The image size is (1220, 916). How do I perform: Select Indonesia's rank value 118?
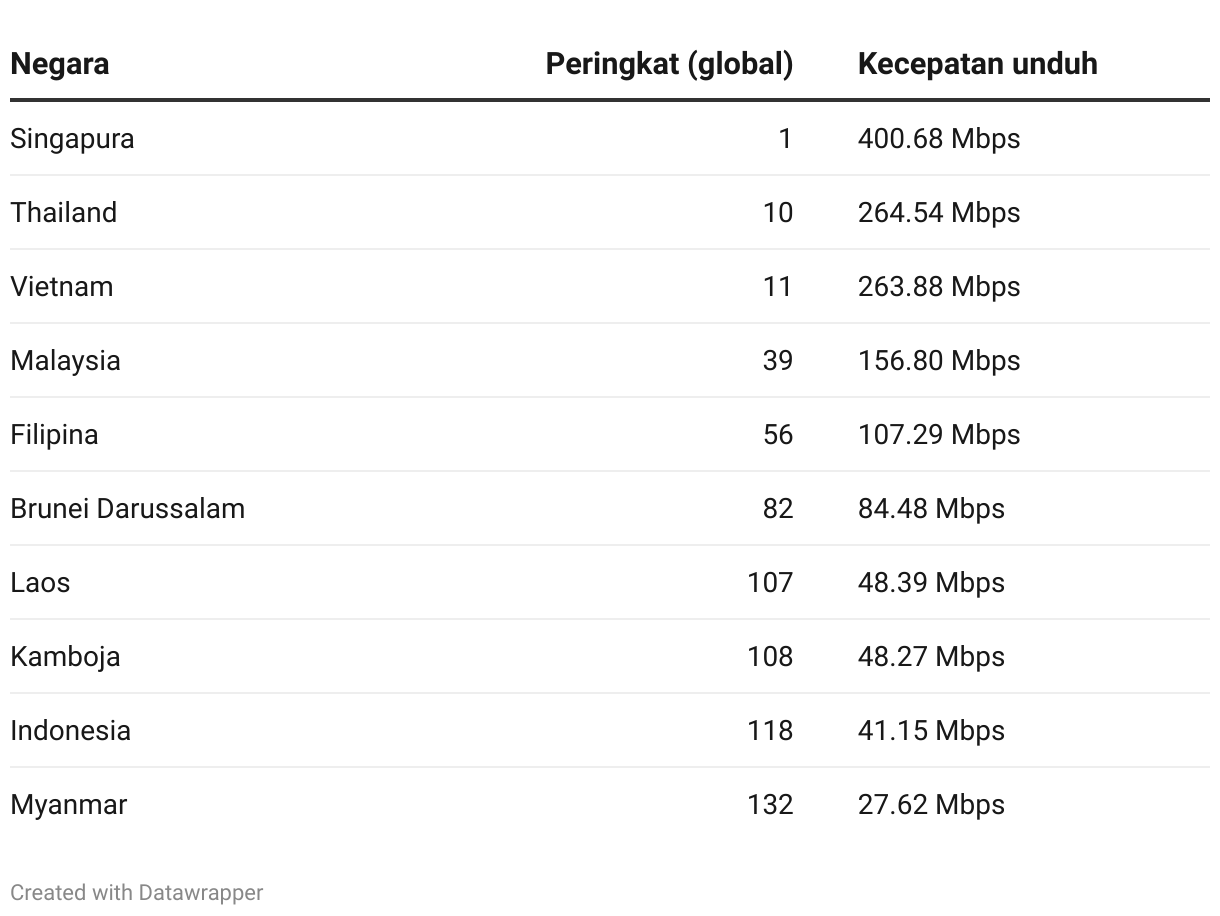coord(770,730)
